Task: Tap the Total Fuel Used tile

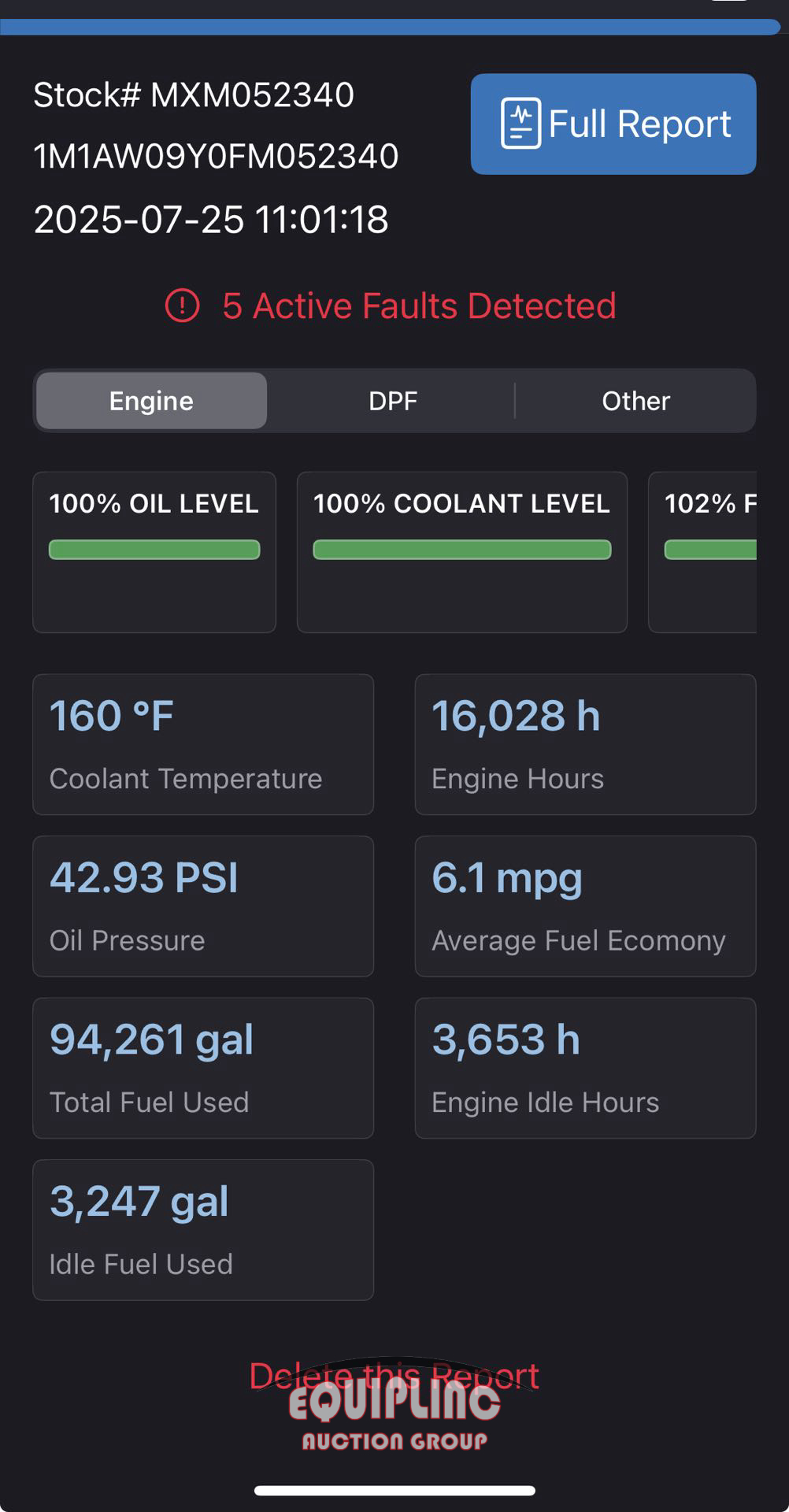Action: (202, 1068)
